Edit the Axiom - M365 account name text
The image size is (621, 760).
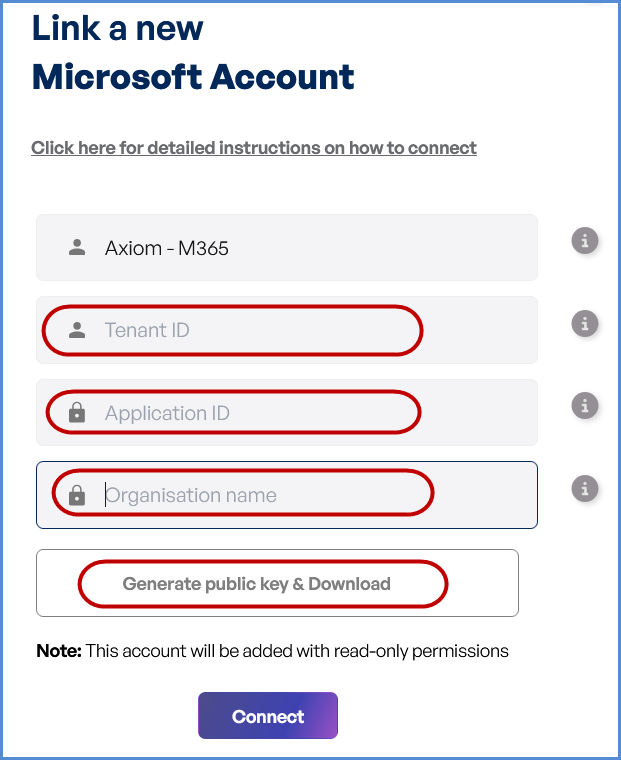point(167,248)
